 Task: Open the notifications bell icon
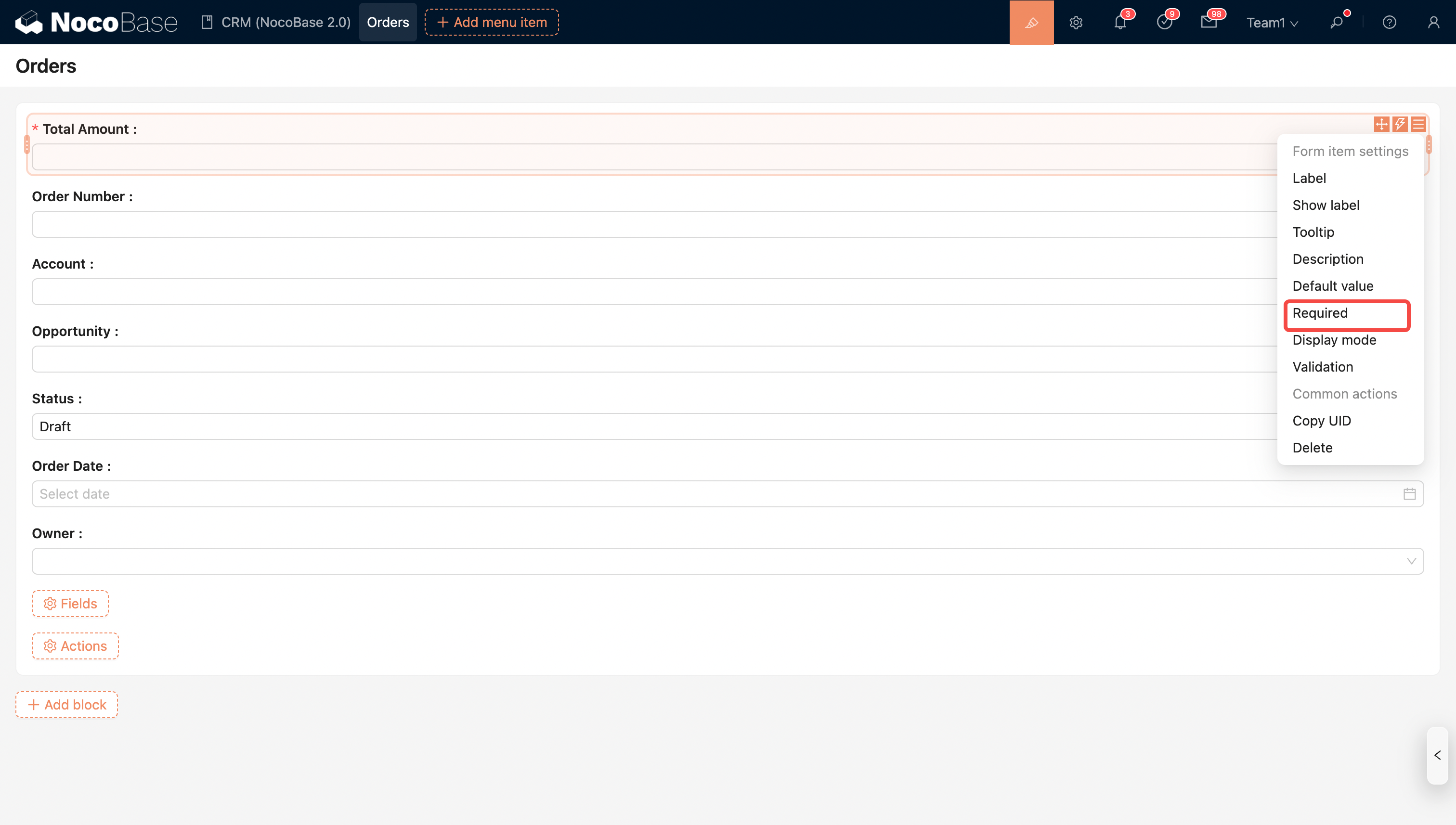(1120, 22)
